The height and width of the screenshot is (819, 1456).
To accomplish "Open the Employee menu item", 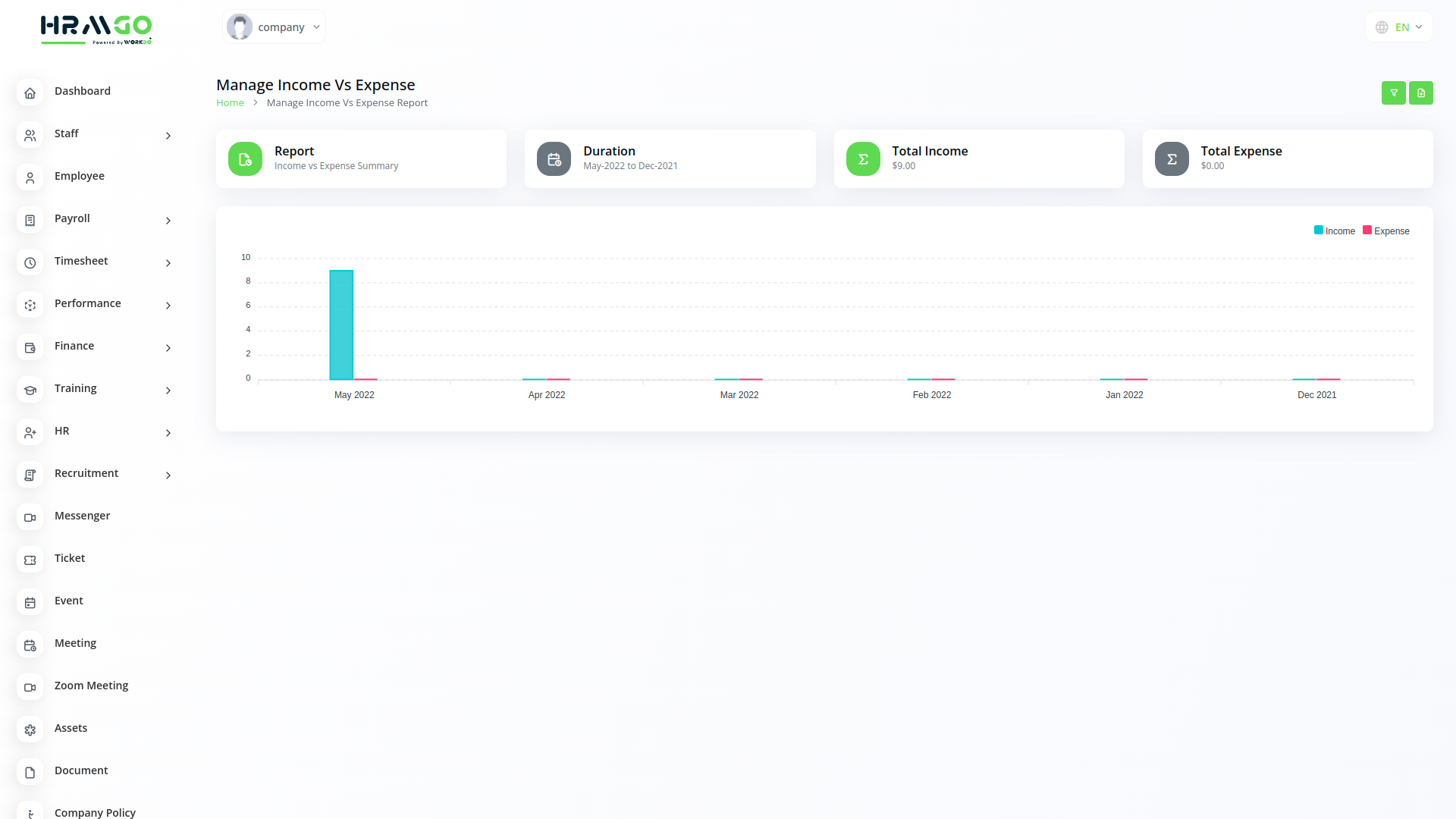I will (x=80, y=176).
